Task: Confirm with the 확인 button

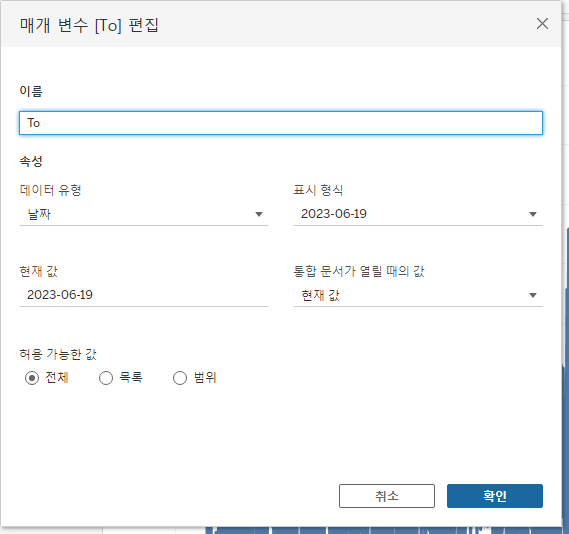Action: click(495, 496)
